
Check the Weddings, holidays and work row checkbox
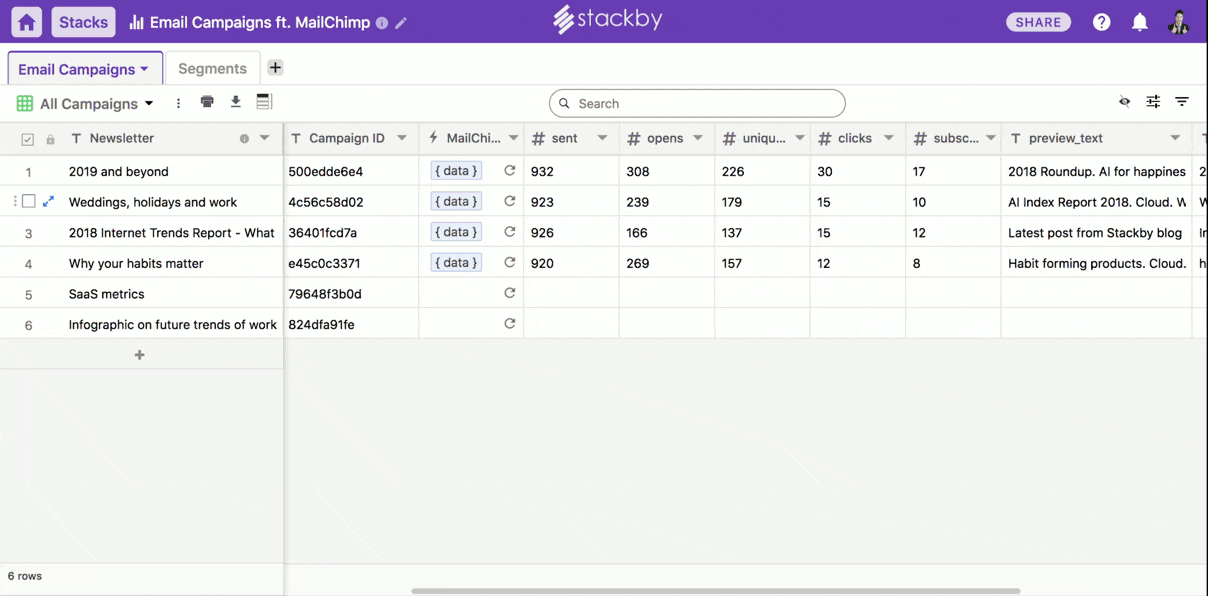[29, 201]
